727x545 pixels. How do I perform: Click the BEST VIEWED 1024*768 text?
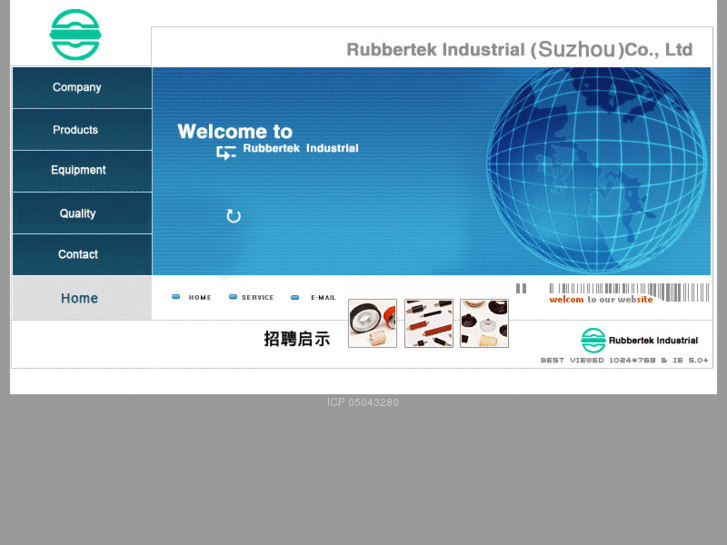coord(624,360)
